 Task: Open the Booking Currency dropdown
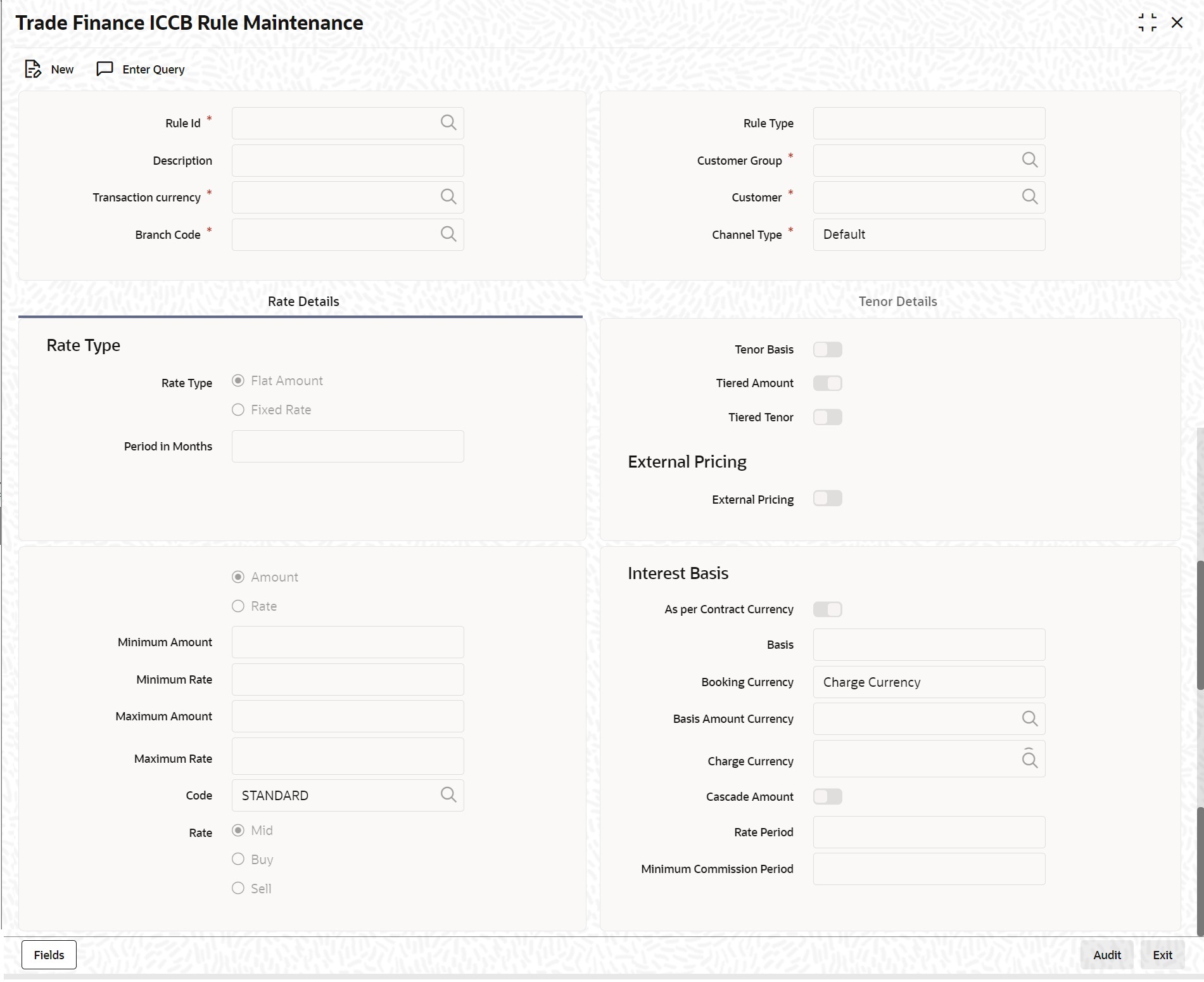tap(928, 682)
